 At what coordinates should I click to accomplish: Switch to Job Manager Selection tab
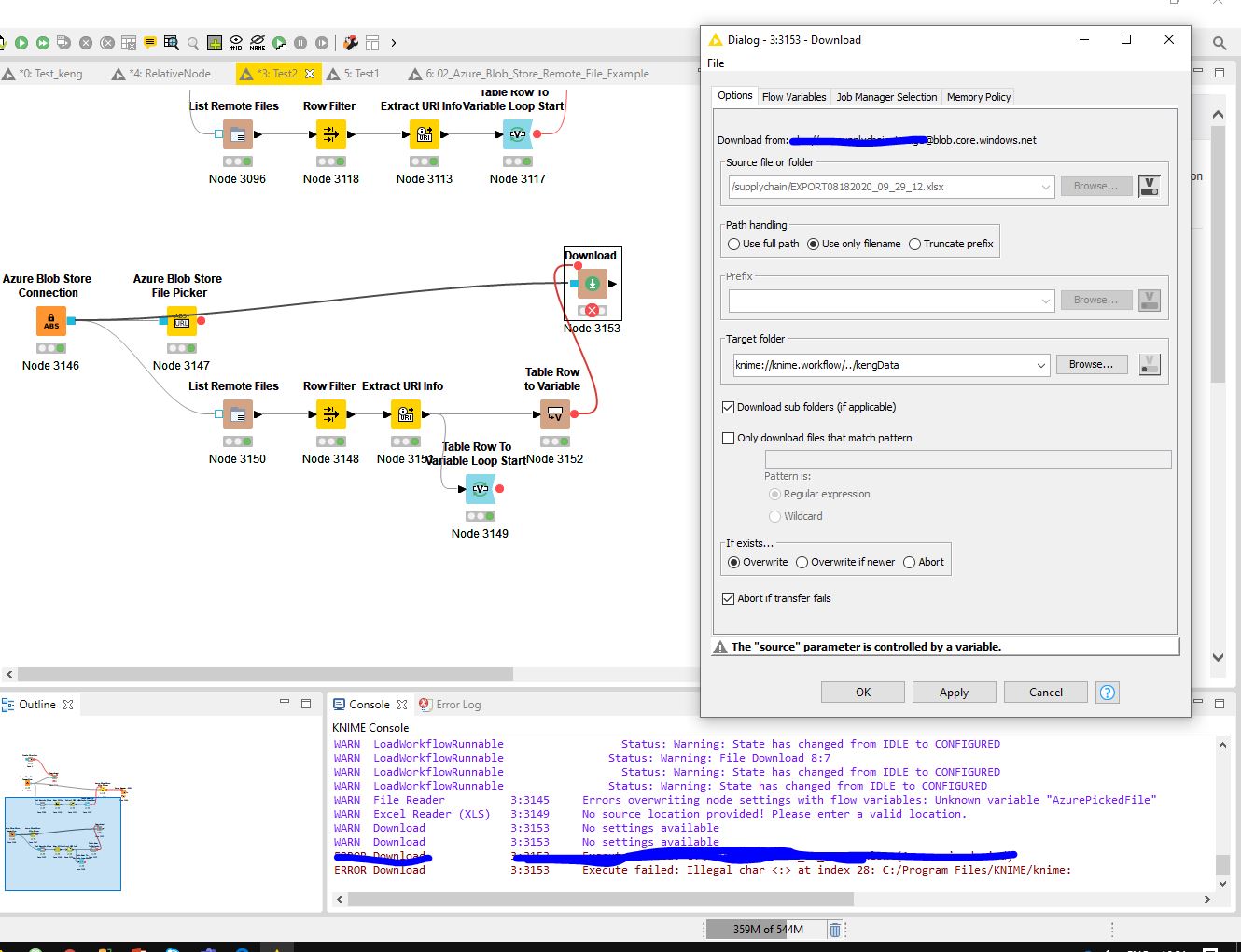886,97
